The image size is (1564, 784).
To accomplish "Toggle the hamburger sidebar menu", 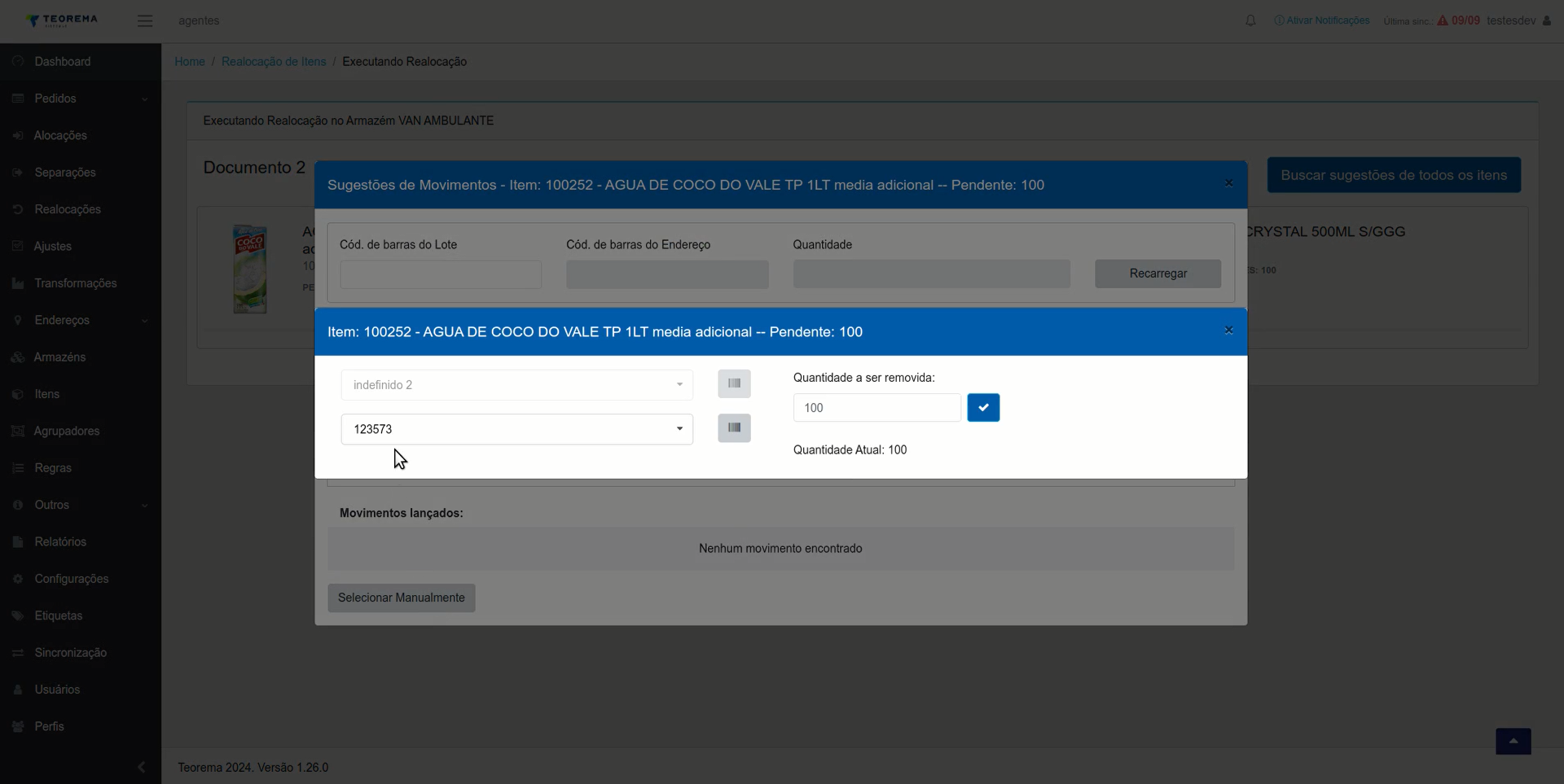I will point(145,21).
